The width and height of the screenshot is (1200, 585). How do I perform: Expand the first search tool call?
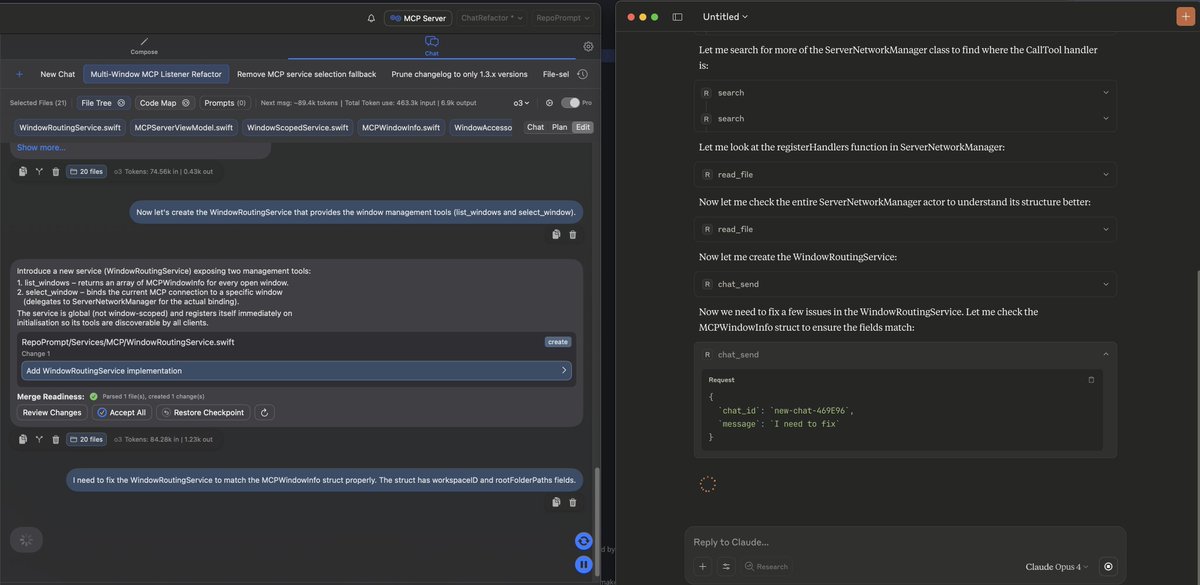[x=905, y=92]
